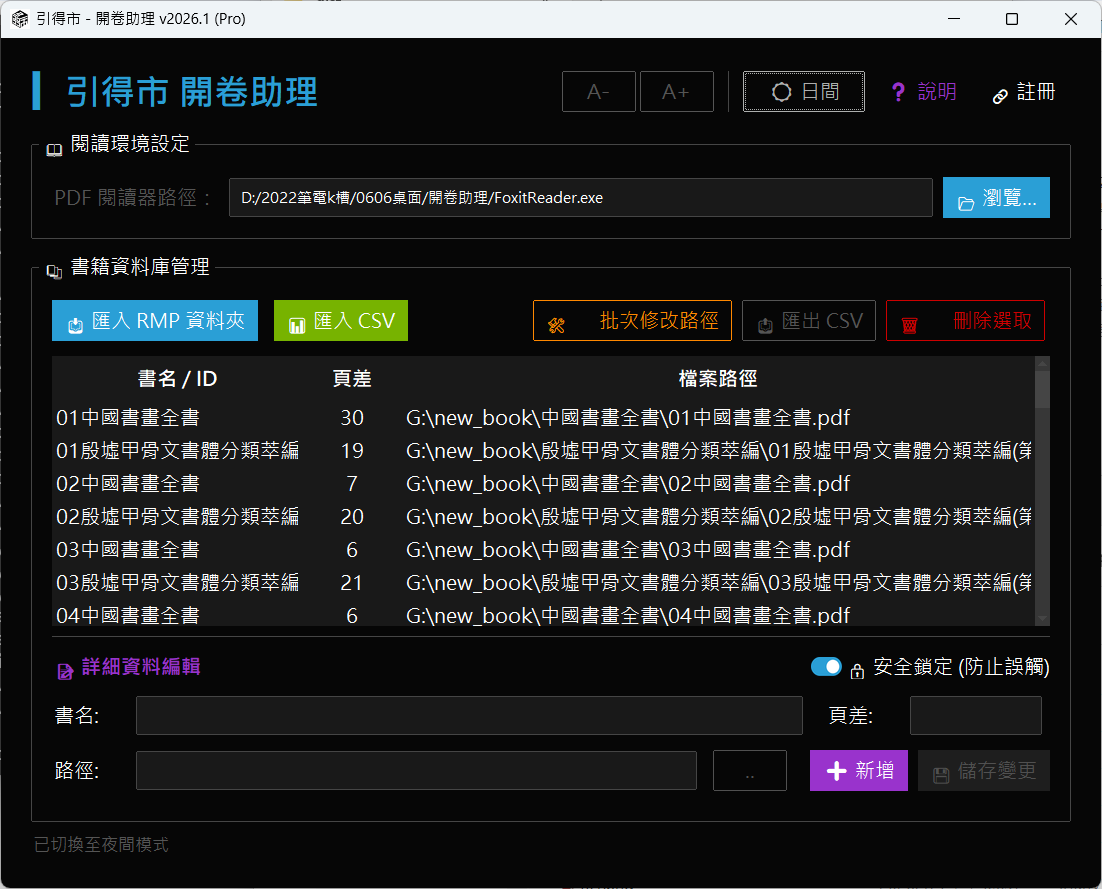Open 批次修改路徑 batch path tool
The image size is (1102, 889).
tap(632, 321)
